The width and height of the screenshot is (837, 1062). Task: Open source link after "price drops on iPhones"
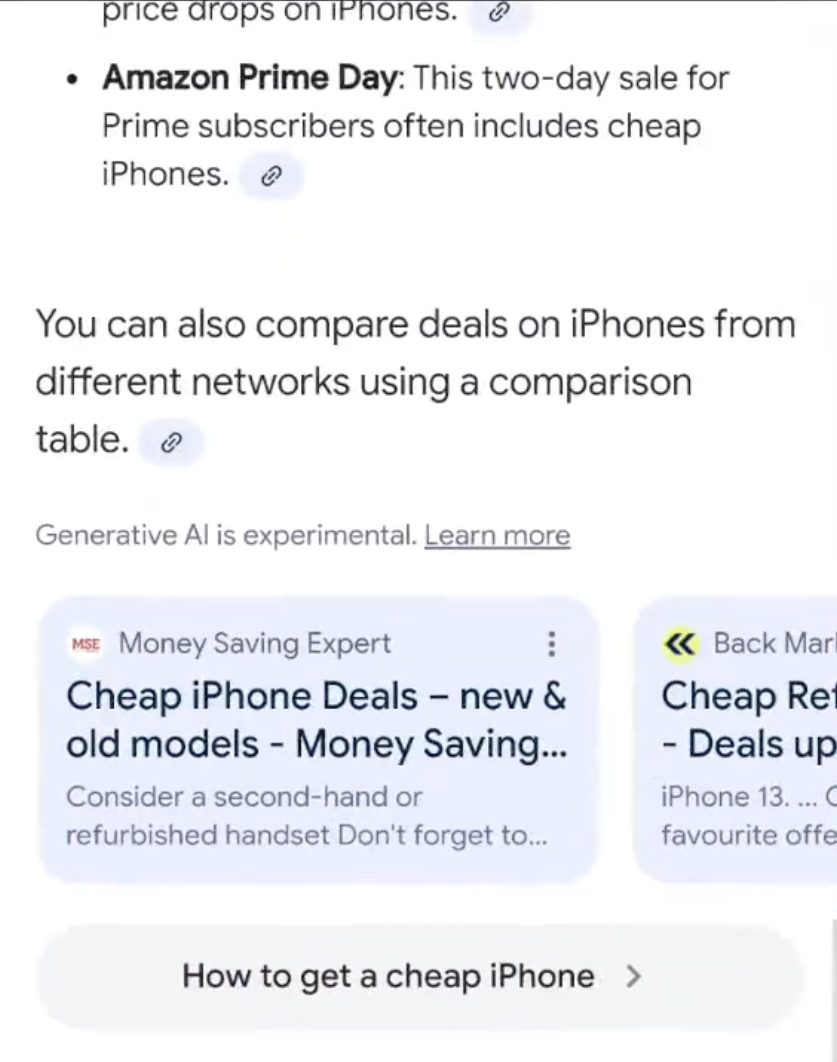499,13
